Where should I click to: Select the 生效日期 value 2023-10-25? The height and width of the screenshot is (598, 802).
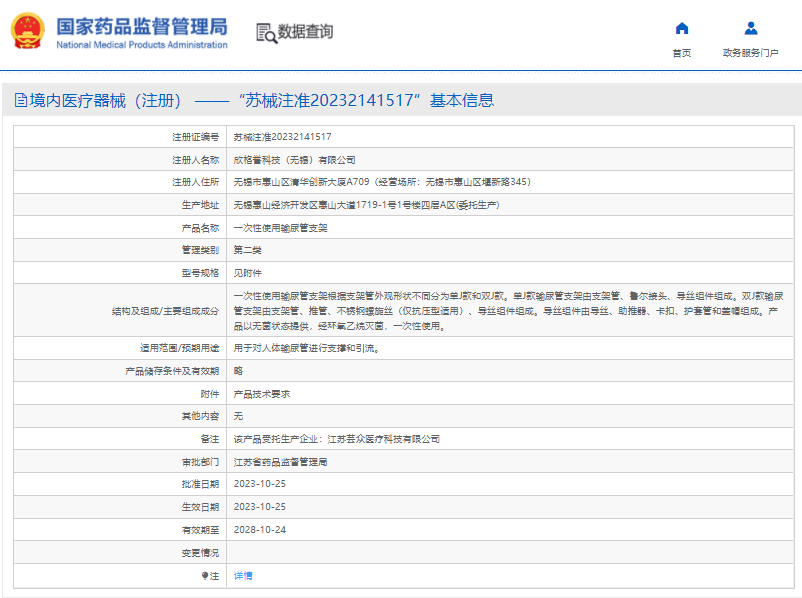click(260, 507)
